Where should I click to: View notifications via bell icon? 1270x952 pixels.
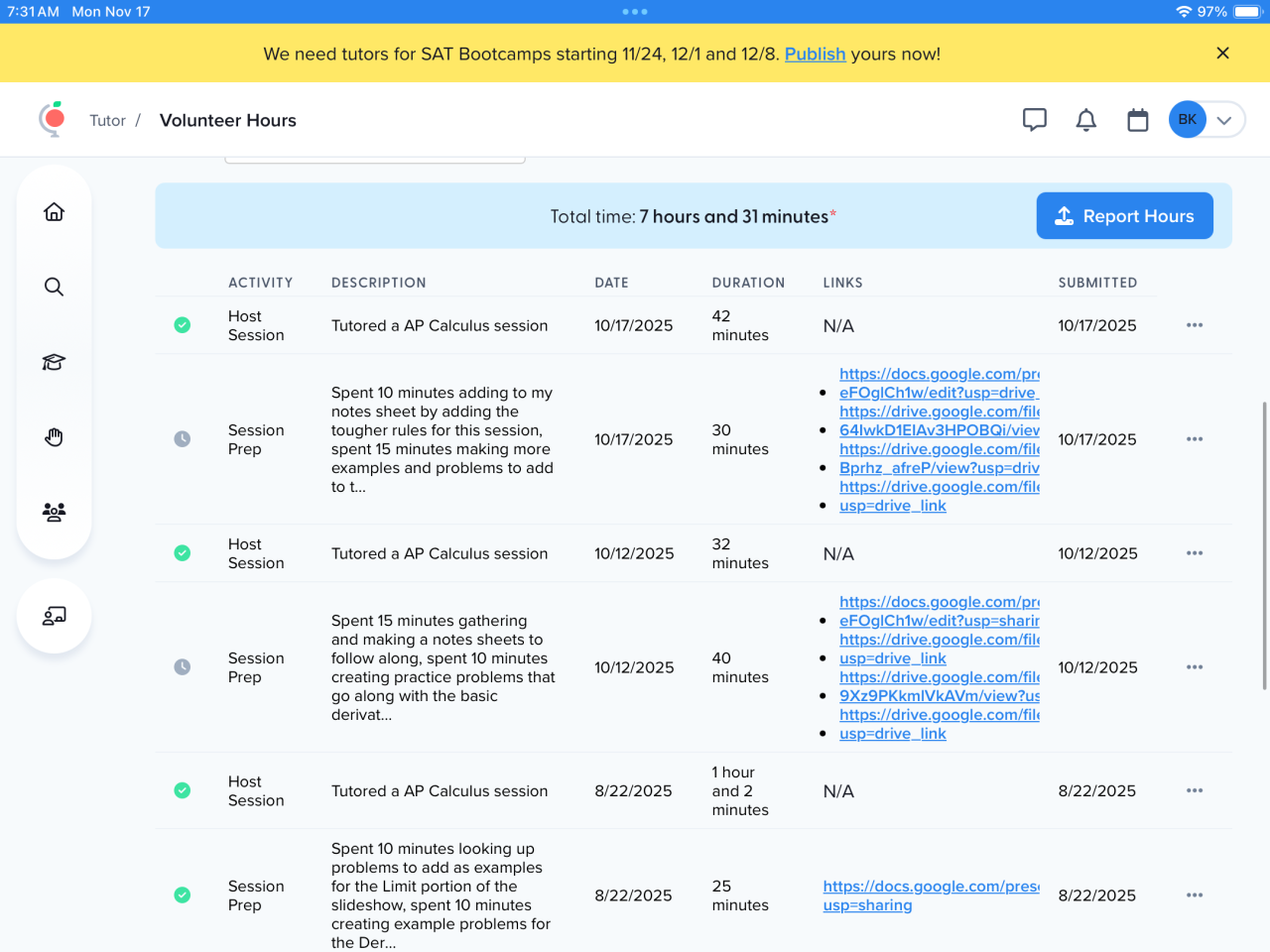[1086, 120]
